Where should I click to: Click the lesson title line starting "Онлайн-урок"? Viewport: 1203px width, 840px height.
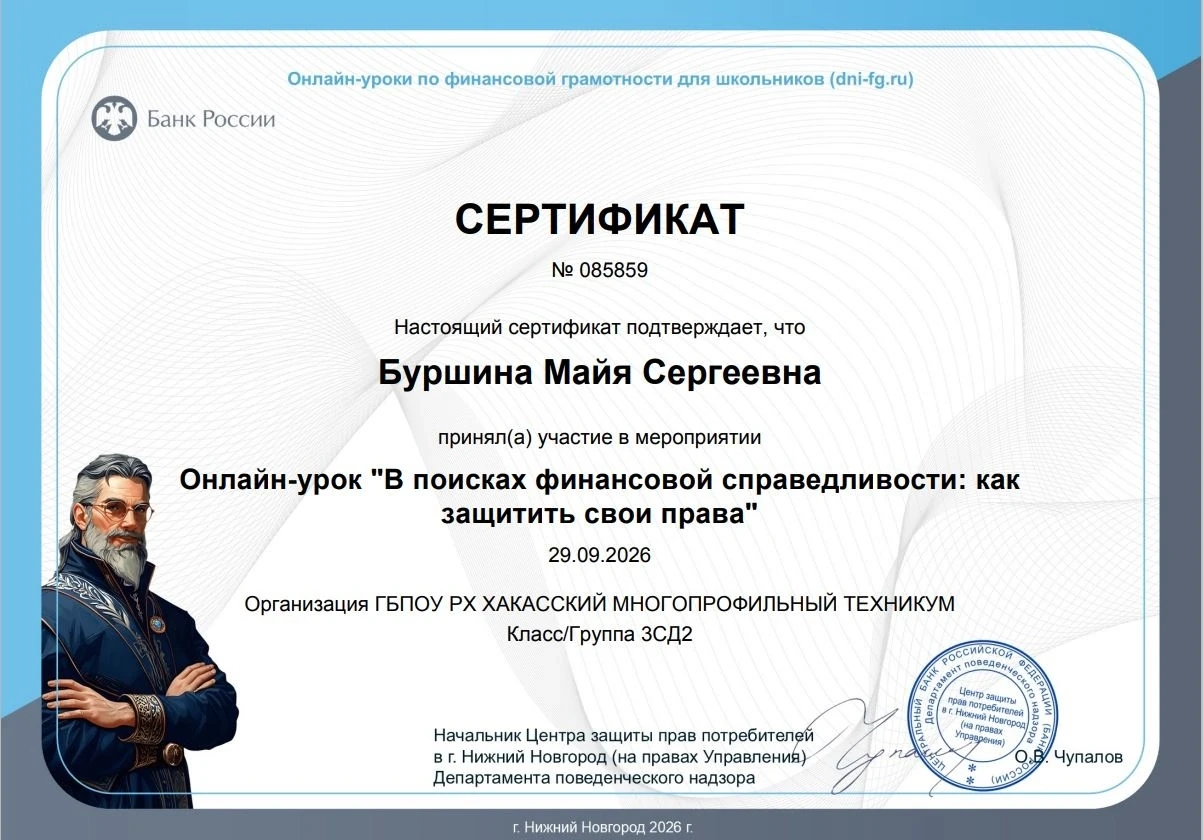point(600,479)
